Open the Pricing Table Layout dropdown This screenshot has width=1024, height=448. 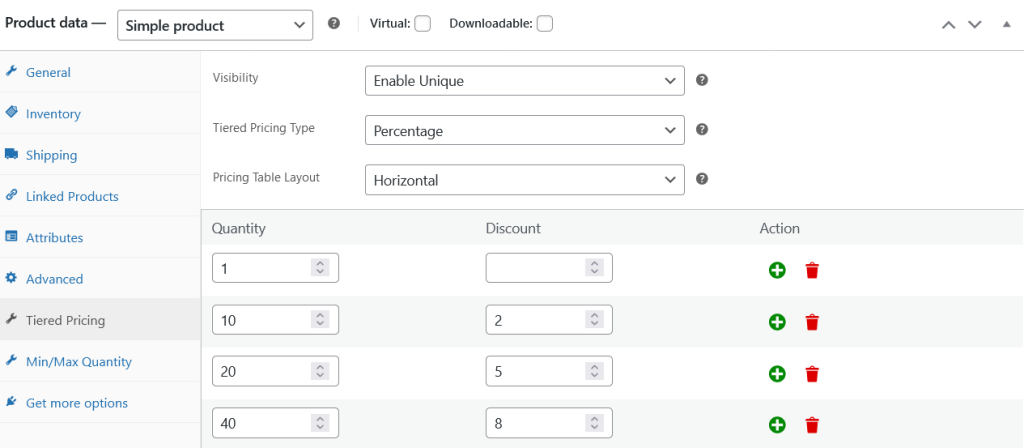pyautogui.click(x=524, y=180)
